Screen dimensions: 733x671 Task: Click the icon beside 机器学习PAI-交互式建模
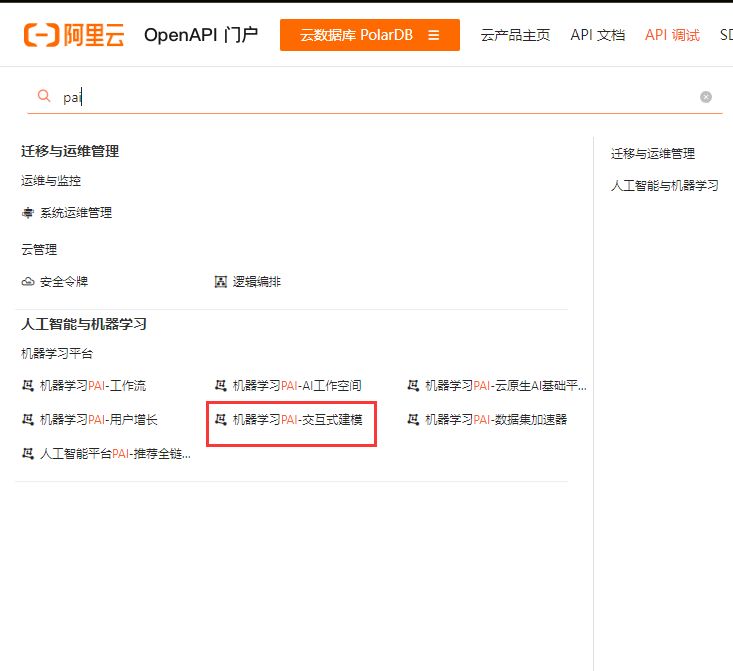(x=220, y=420)
